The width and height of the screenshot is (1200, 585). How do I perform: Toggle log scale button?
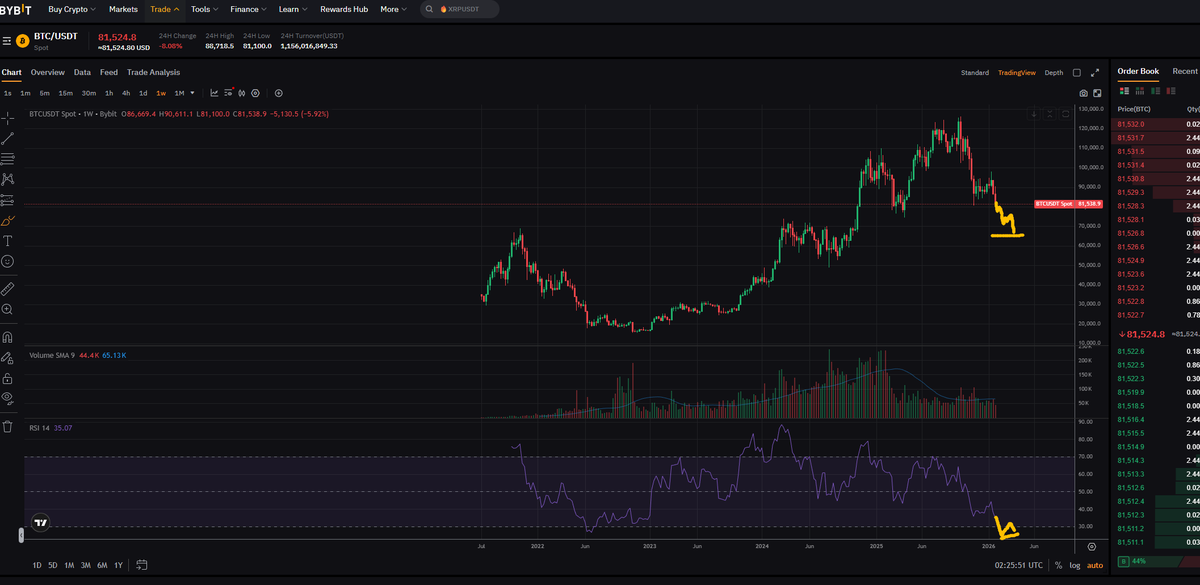[x=1075, y=565]
